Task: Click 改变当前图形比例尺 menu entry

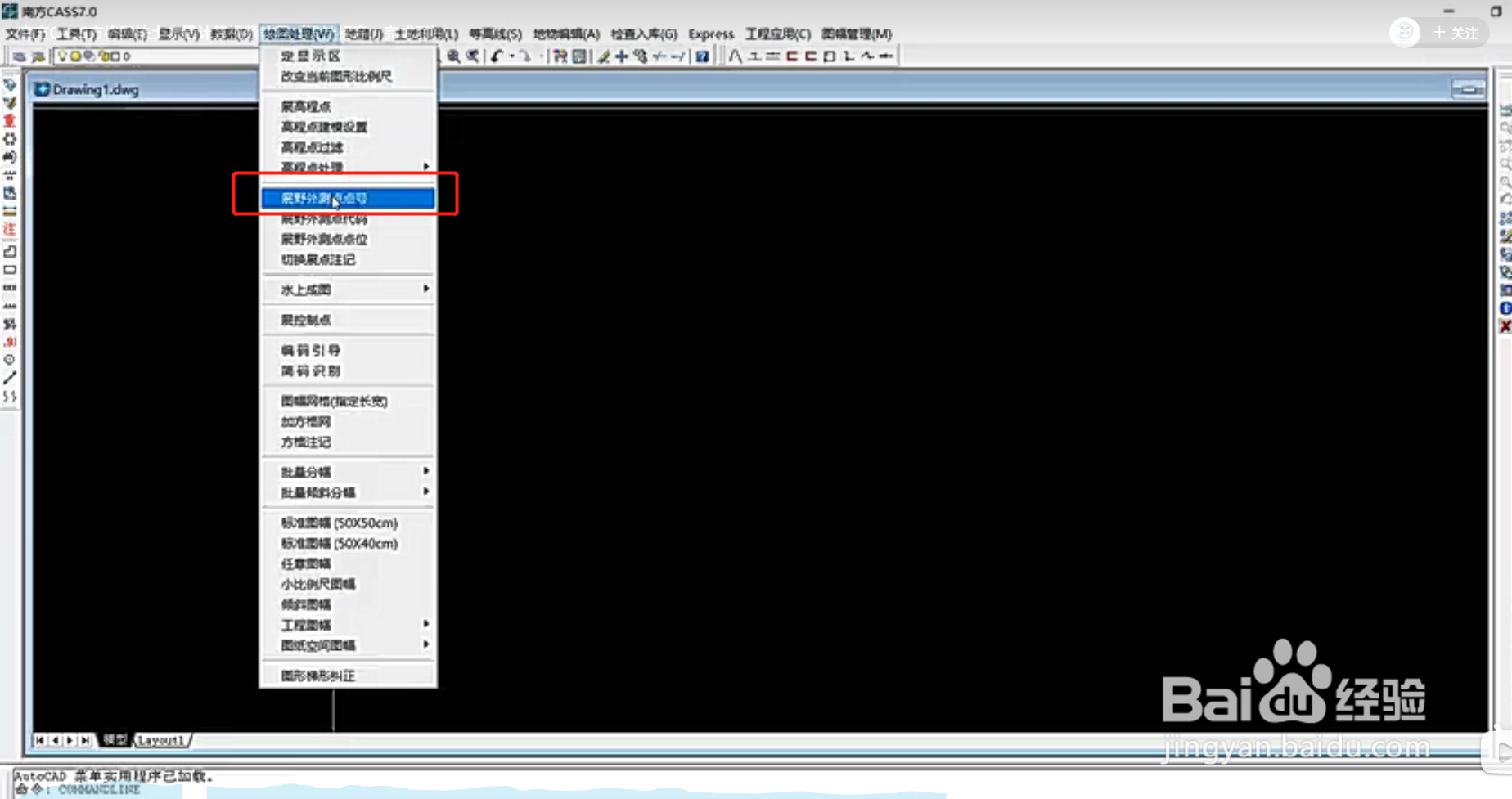Action: tap(348, 76)
